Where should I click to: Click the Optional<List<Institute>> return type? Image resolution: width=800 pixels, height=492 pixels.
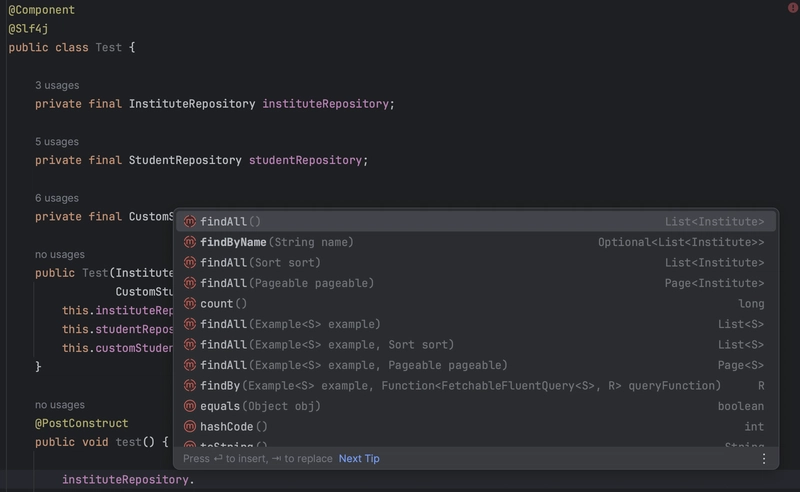tap(681, 242)
